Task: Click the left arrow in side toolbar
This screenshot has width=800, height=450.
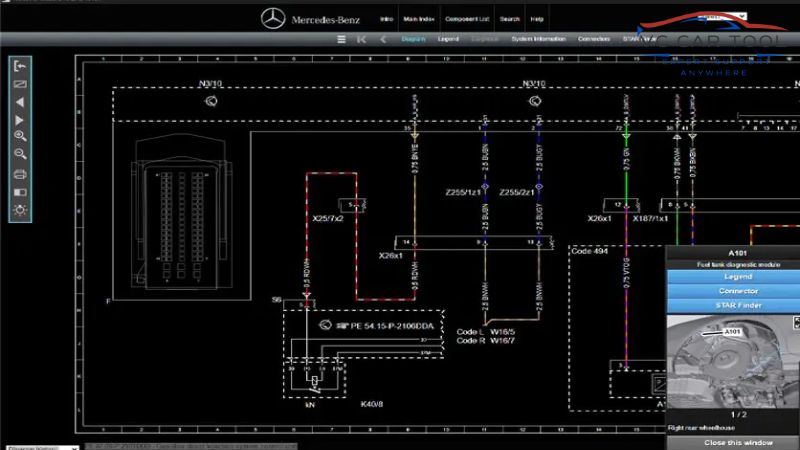Action: (20, 101)
